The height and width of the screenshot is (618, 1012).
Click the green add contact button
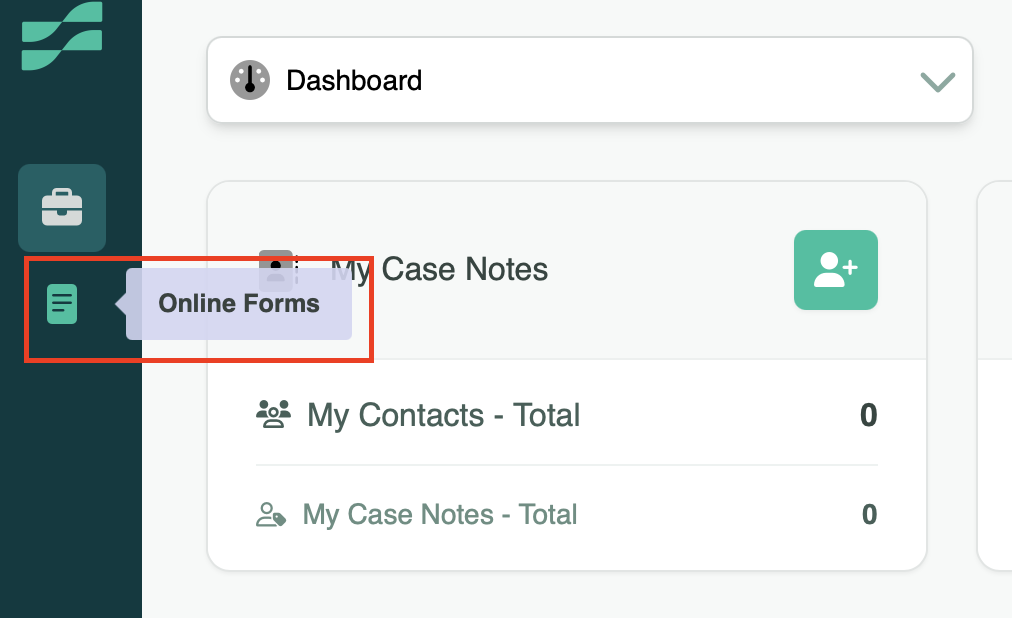(835, 269)
